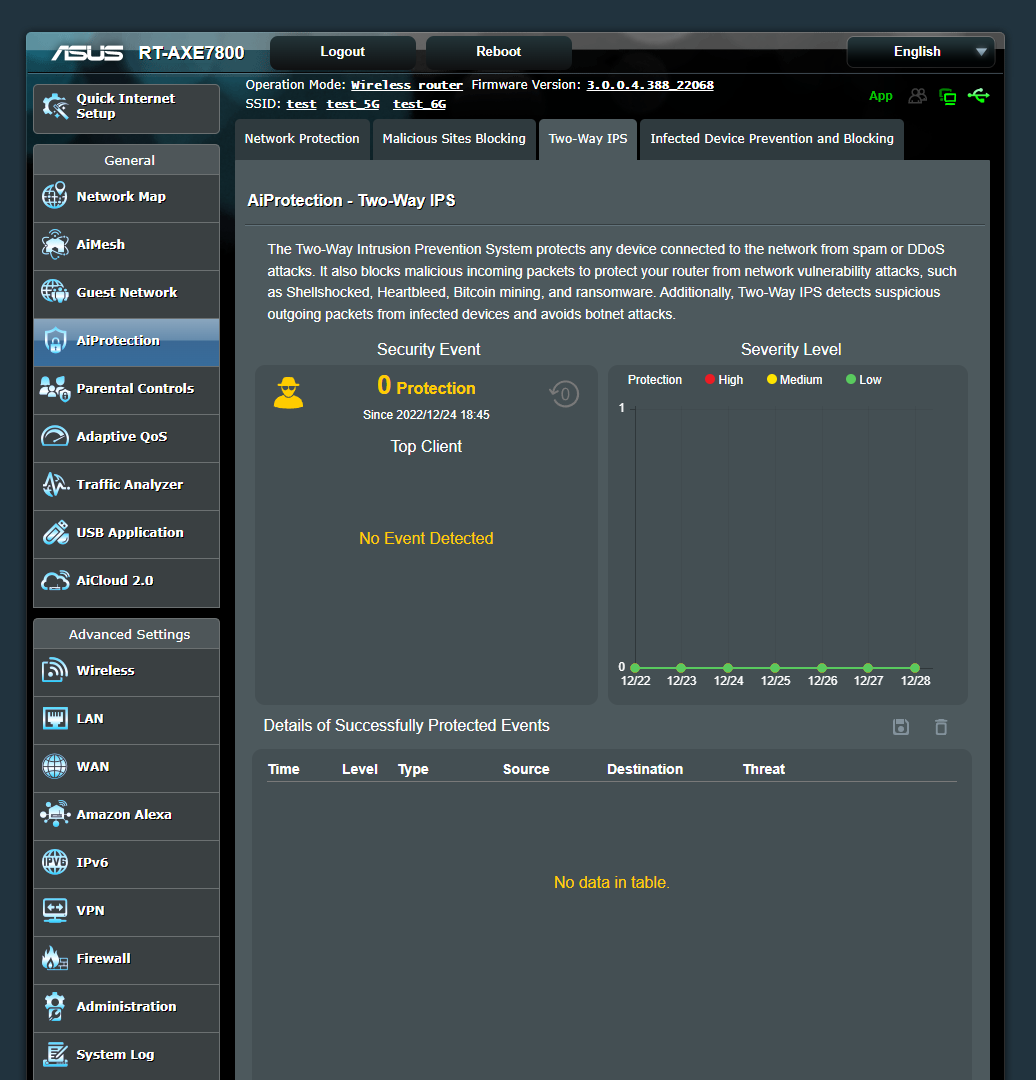The height and width of the screenshot is (1080, 1036).
Task: Open the English language dropdown
Action: tap(920, 52)
